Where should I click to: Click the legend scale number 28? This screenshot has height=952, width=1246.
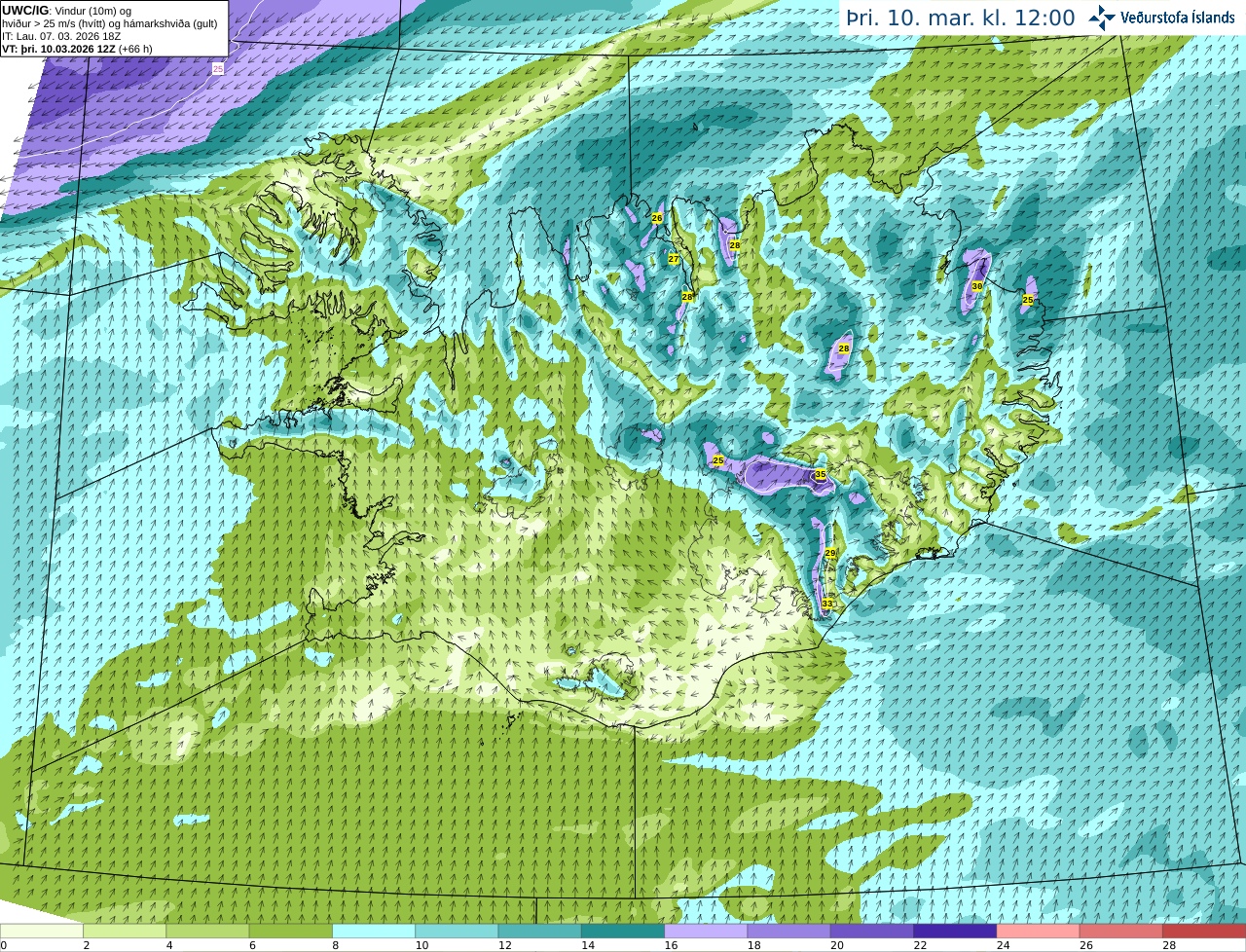(x=1169, y=945)
